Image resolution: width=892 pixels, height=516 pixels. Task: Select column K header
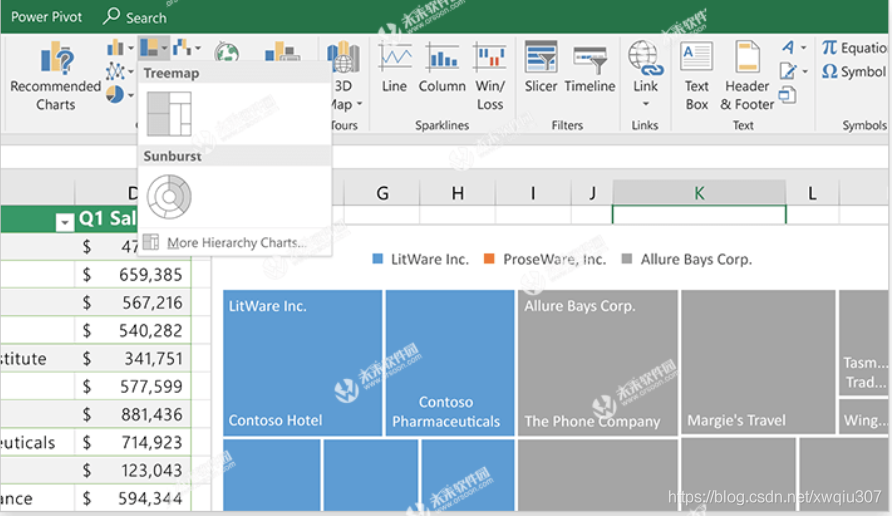699,193
